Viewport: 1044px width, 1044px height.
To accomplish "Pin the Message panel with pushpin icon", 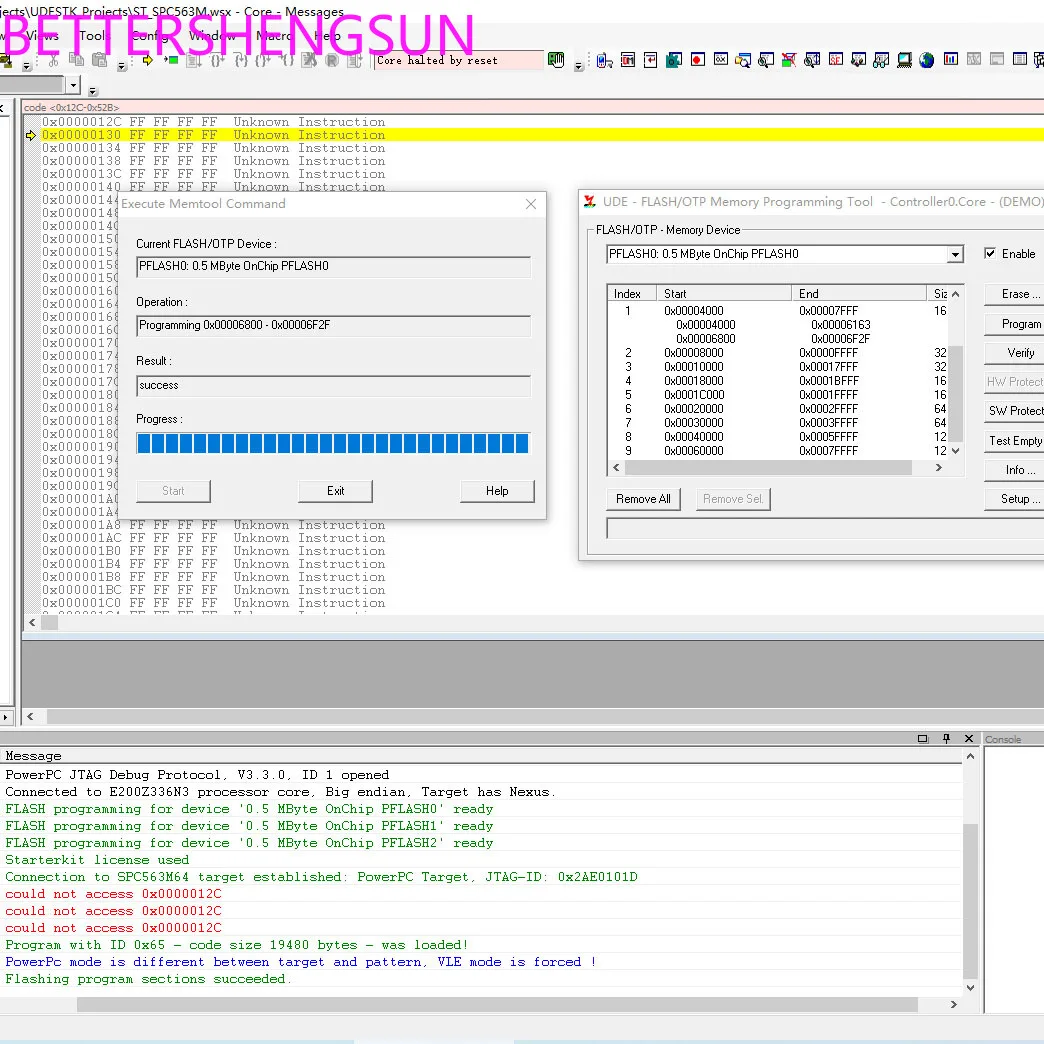I will [x=945, y=739].
